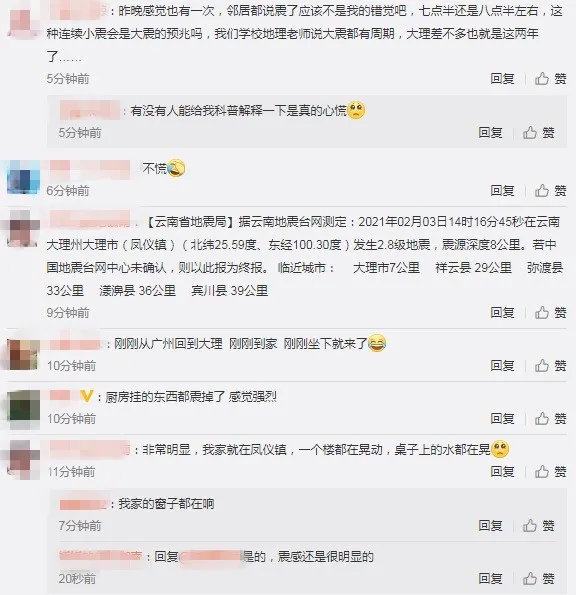Reply to the 不慌 comment
The width and height of the screenshot is (576, 595).
pos(502,190)
